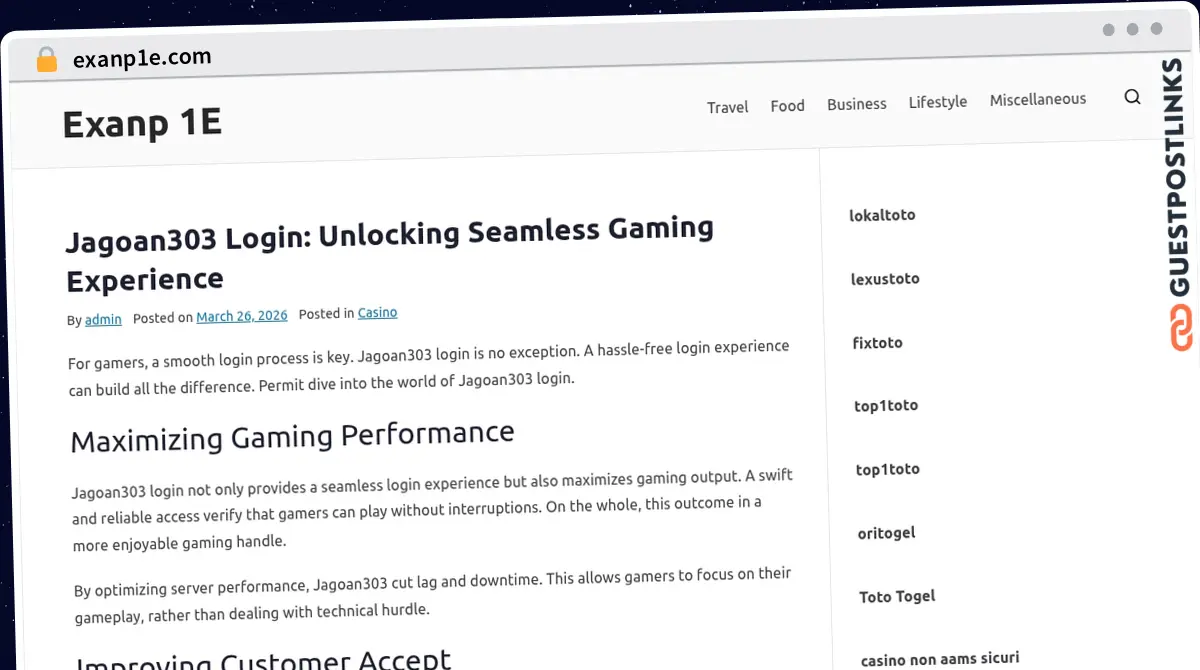Open the Toto Togel sidebar link
Viewport: 1200px width, 670px height.
[x=897, y=596]
